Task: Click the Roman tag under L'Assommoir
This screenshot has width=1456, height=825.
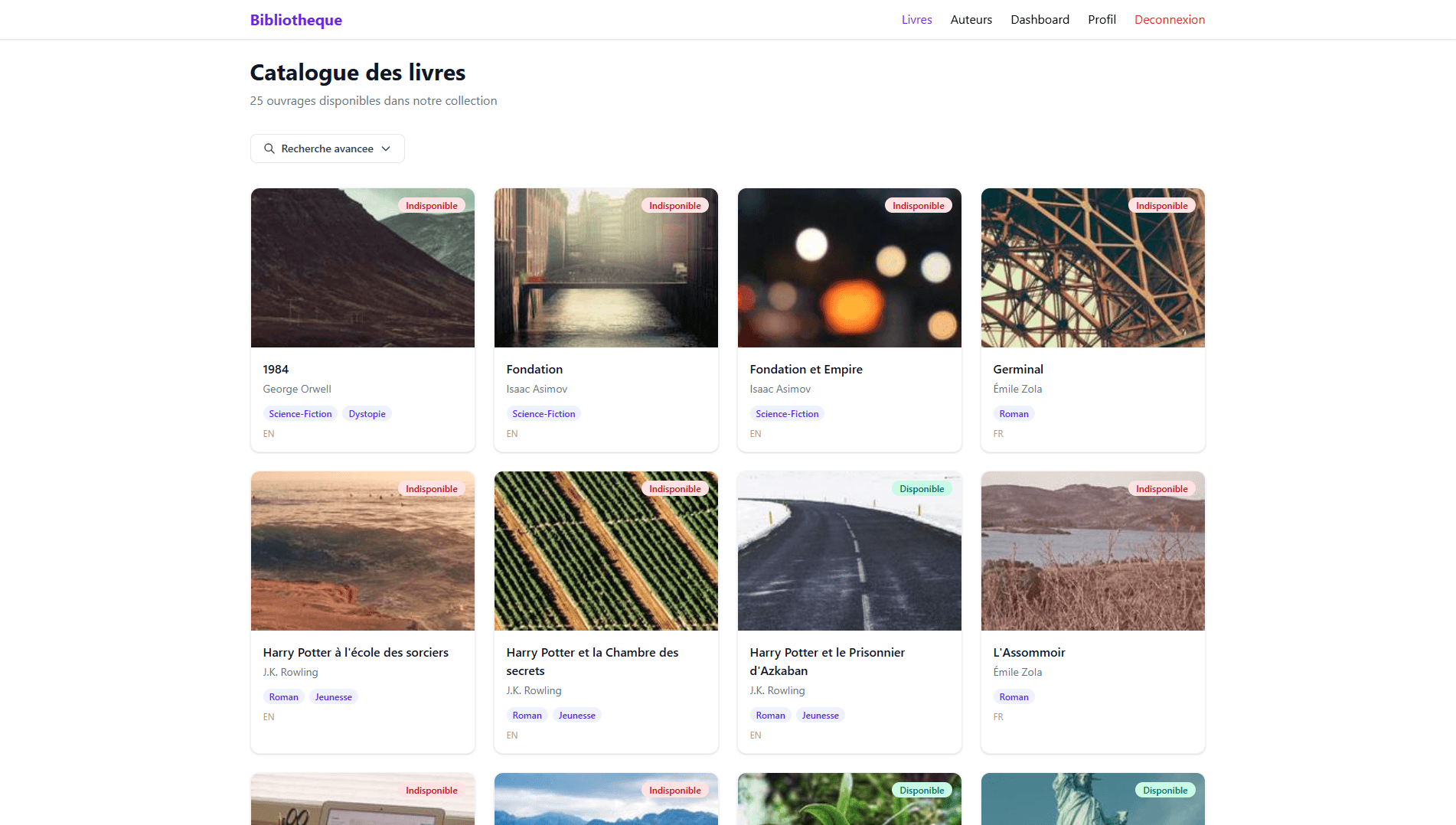Action: [1014, 696]
